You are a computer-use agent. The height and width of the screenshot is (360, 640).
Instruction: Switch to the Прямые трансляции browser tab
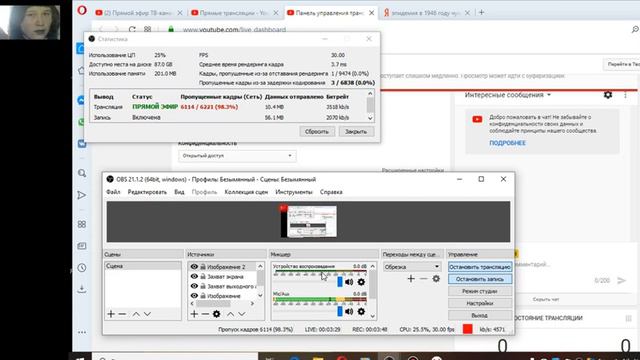pos(235,13)
